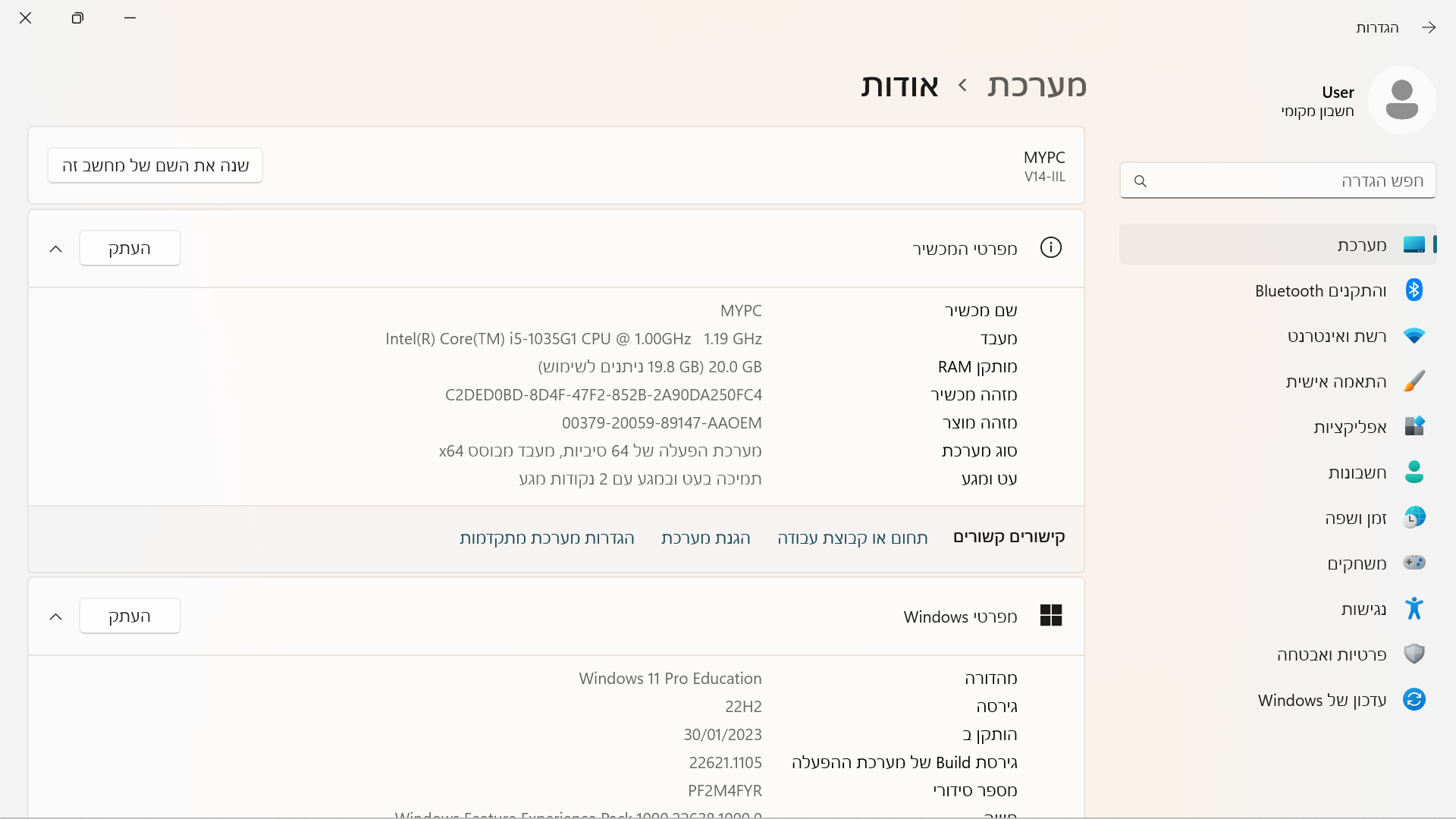
Task: Open Advanced system settings link
Action: [x=547, y=538]
